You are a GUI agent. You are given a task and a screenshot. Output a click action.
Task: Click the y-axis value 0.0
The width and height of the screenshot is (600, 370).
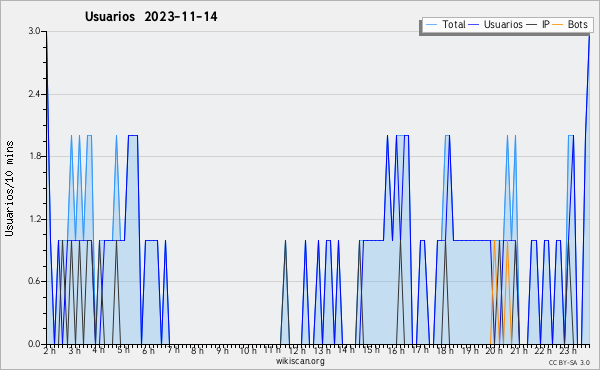34,344
